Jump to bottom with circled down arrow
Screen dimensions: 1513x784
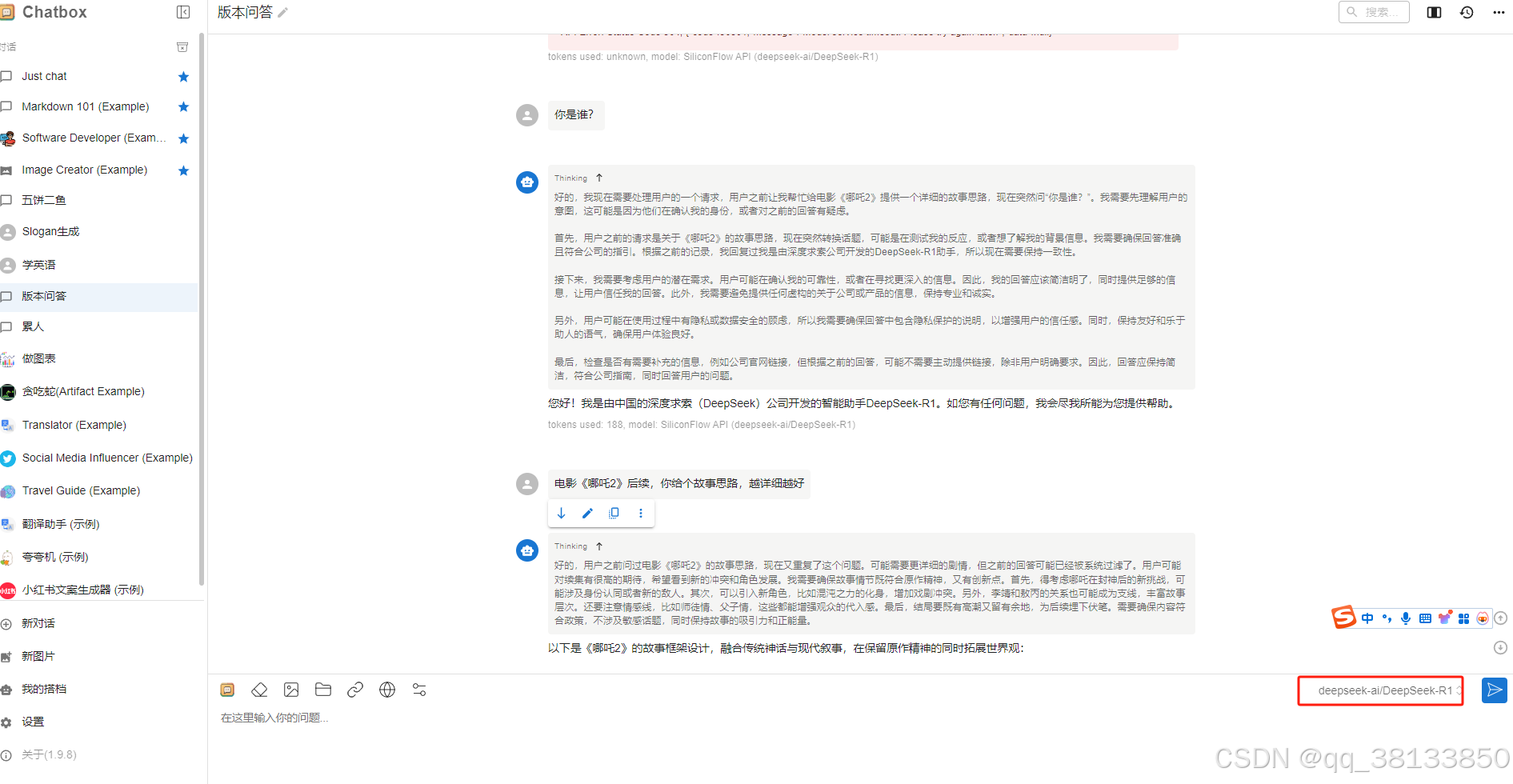(x=1501, y=647)
